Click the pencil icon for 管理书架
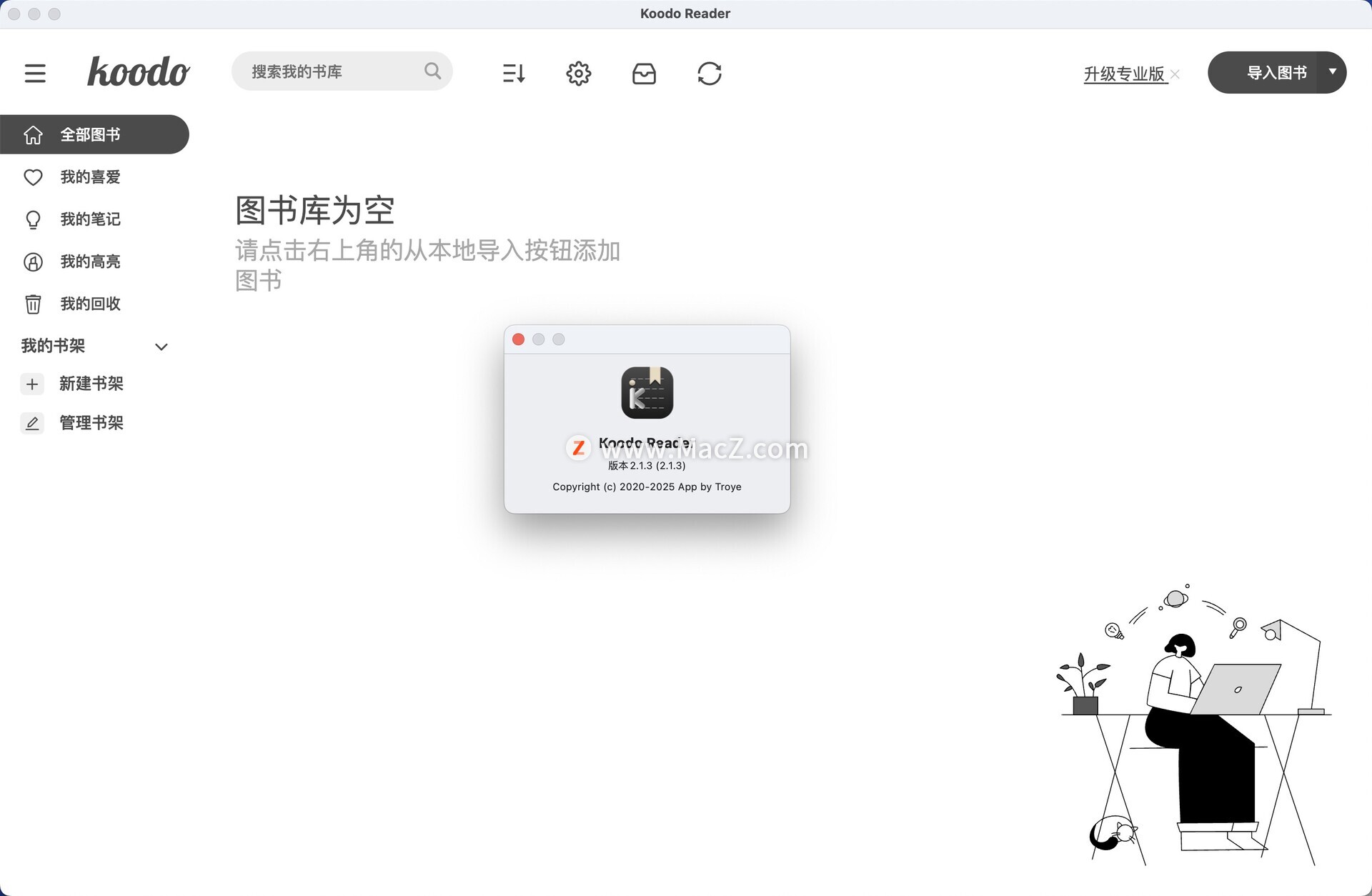 (32, 423)
